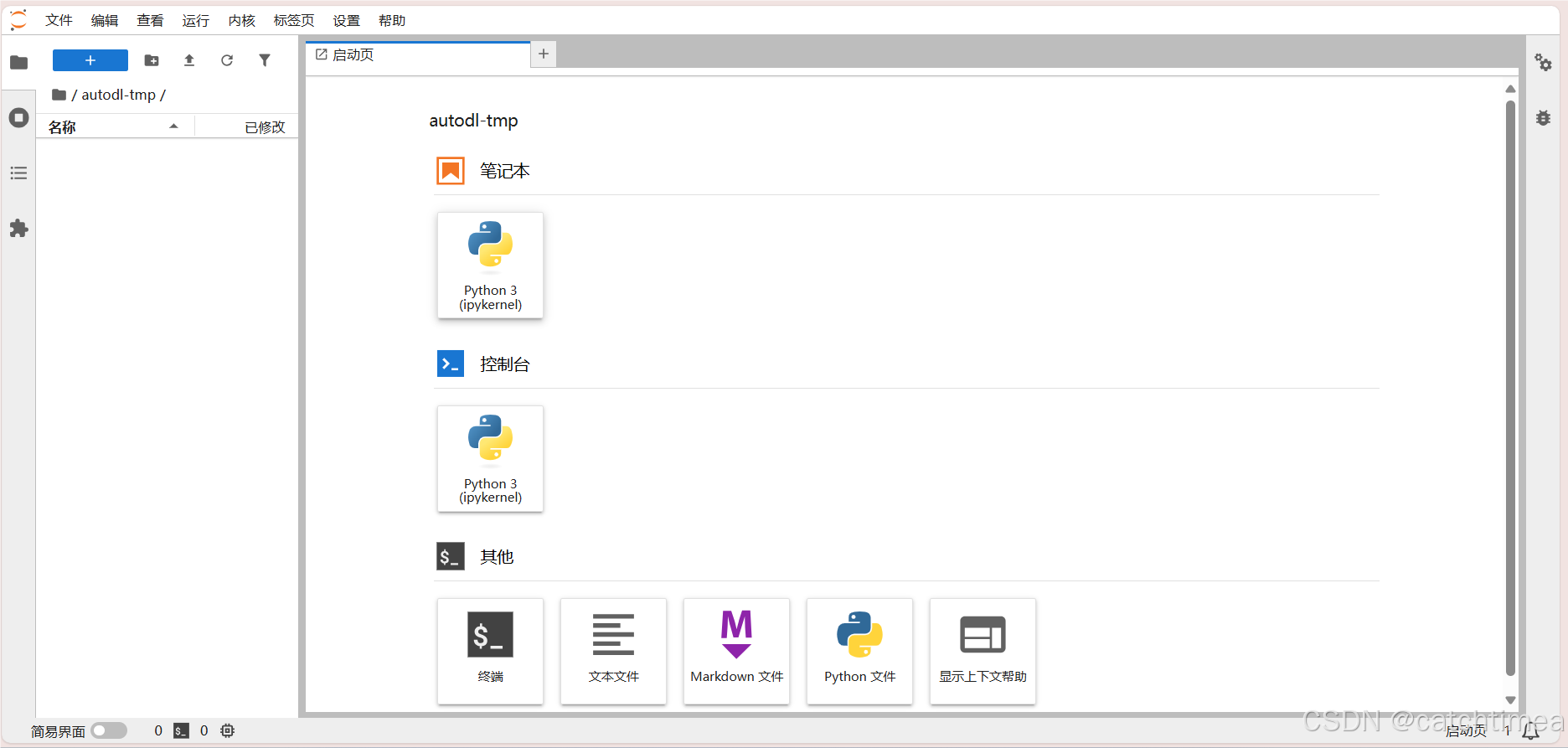Open the 标签页 menu
Image resolution: width=1568 pixels, height=748 pixels.
tap(294, 20)
